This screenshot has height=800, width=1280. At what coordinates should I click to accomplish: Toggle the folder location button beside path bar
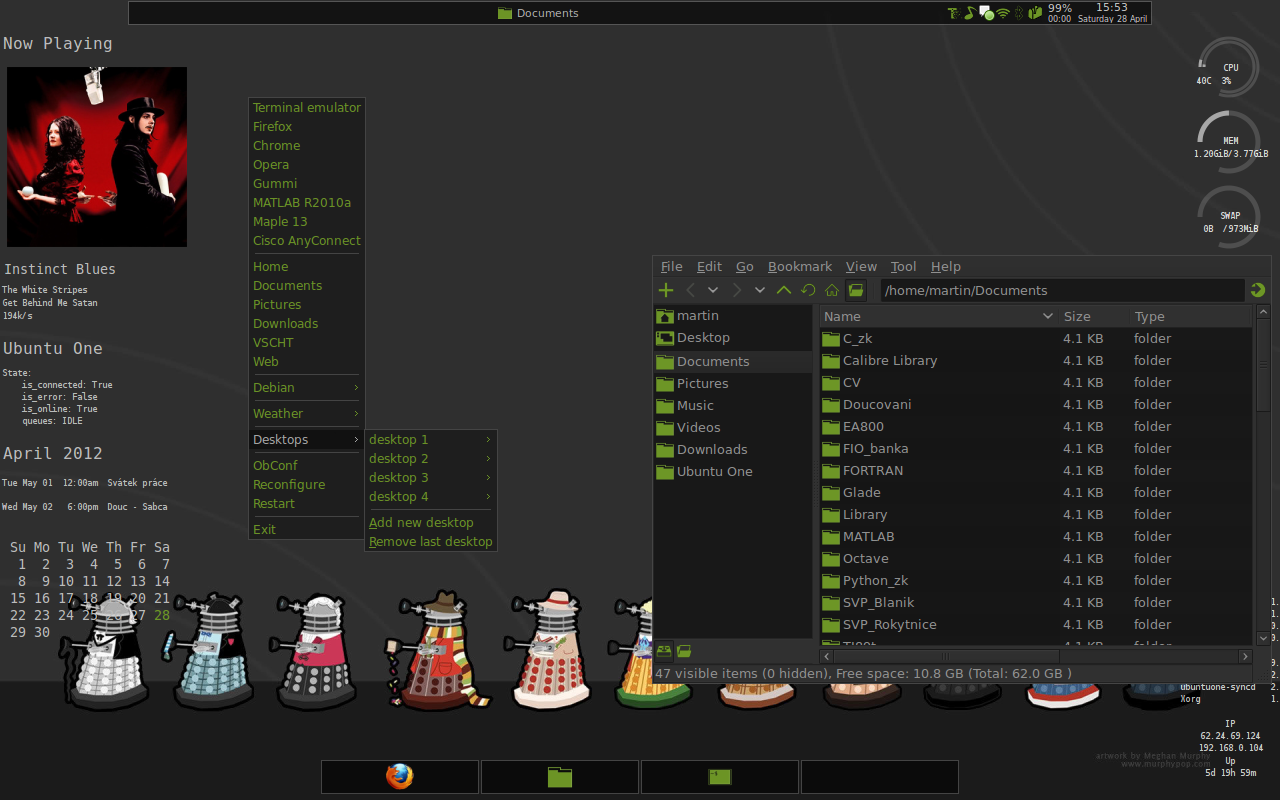click(856, 290)
